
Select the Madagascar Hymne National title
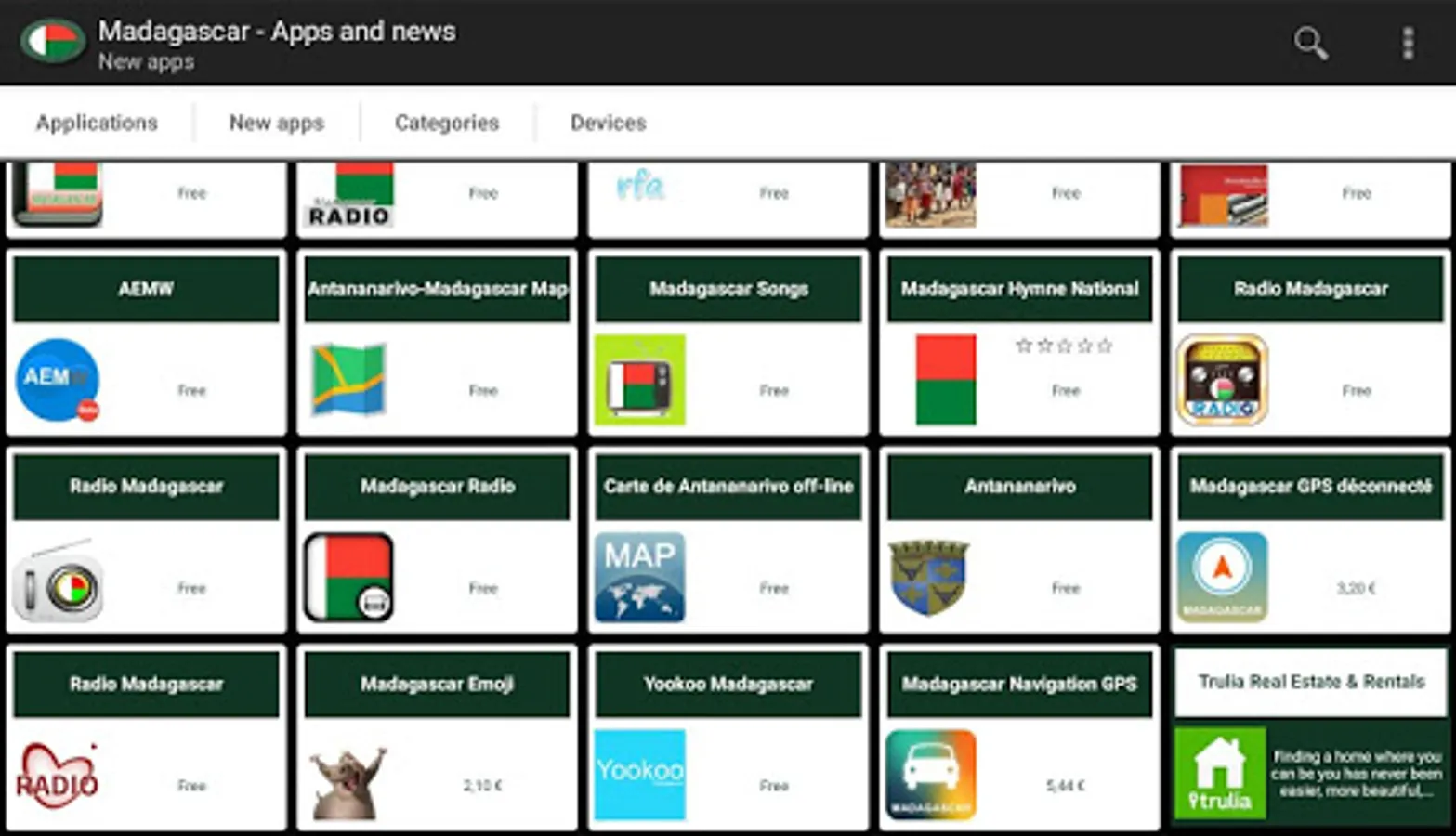(1019, 289)
